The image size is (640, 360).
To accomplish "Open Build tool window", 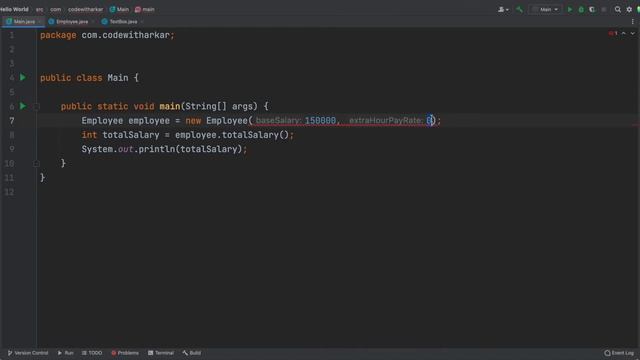I will [191, 353].
